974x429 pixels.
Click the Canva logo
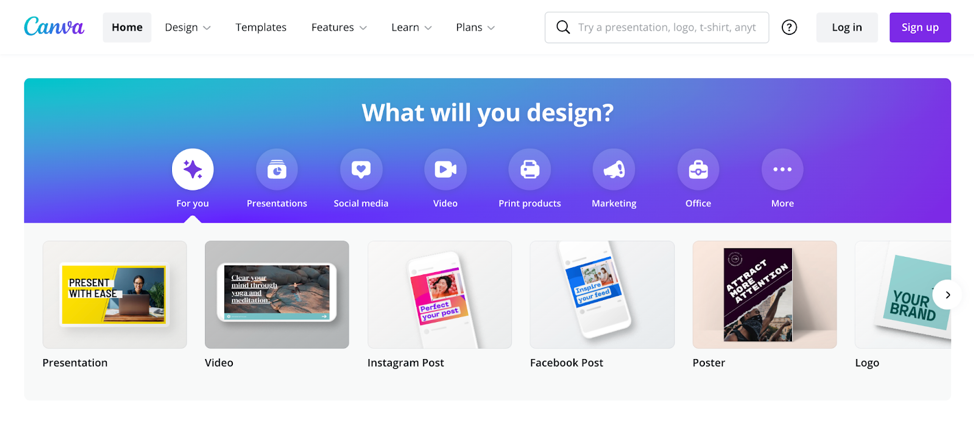pyautogui.click(x=54, y=27)
